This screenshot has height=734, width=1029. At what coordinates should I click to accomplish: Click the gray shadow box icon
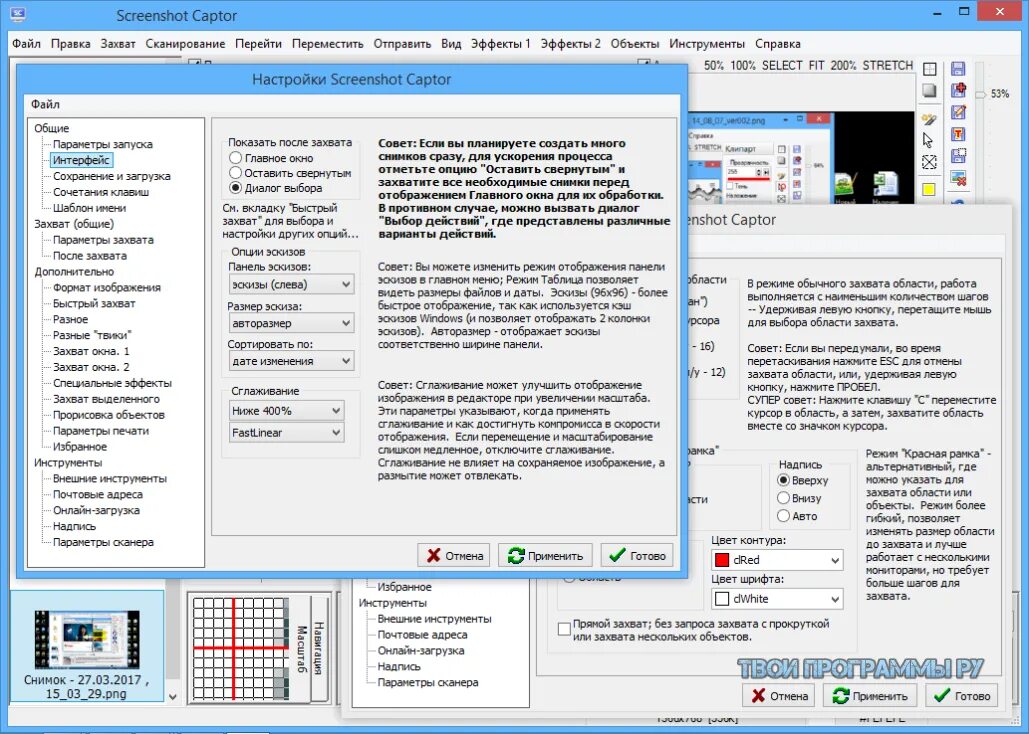pyautogui.click(x=929, y=91)
